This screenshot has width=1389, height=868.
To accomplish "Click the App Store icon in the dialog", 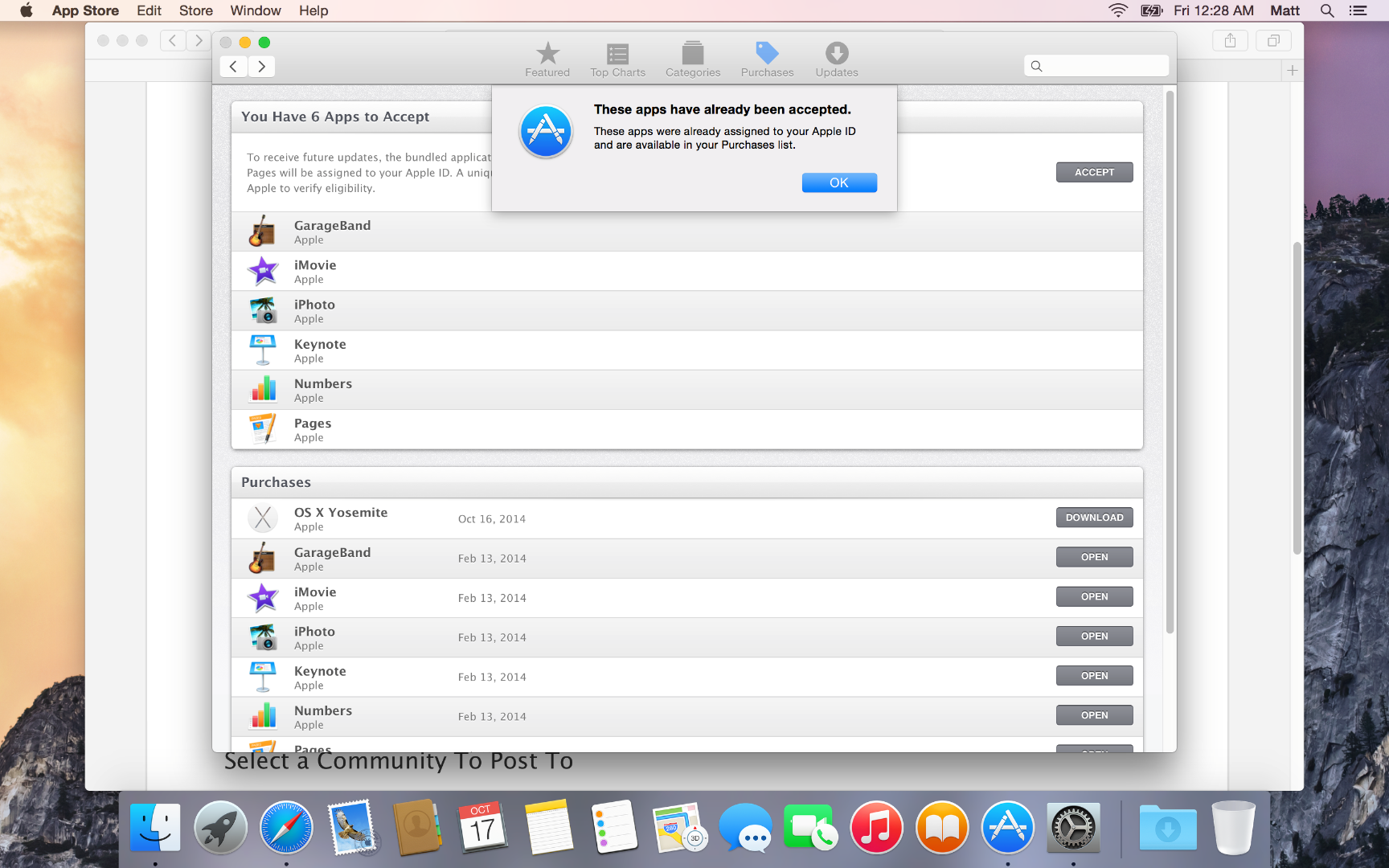I will (546, 132).
